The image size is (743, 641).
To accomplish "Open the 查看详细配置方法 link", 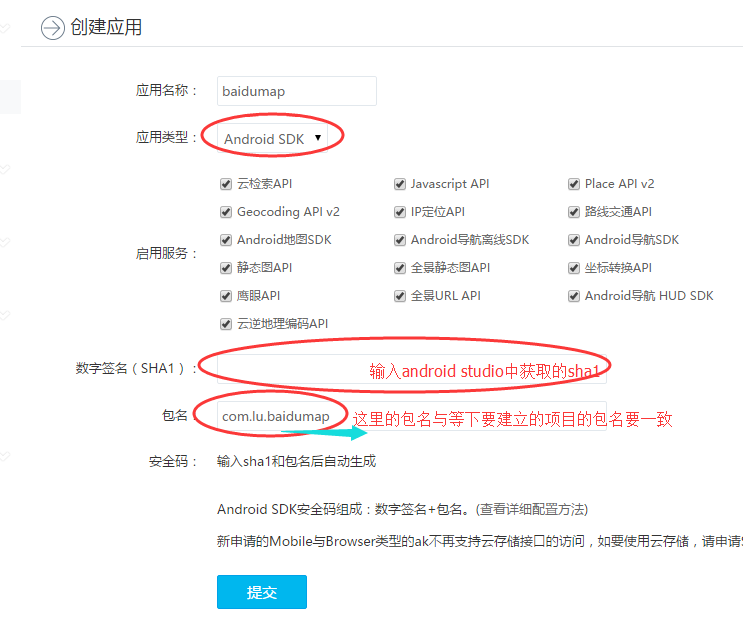I will [532, 509].
